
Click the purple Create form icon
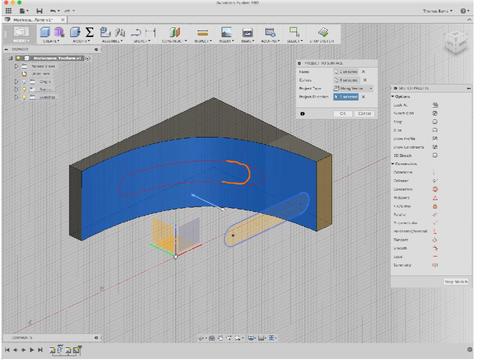click(59, 32)
